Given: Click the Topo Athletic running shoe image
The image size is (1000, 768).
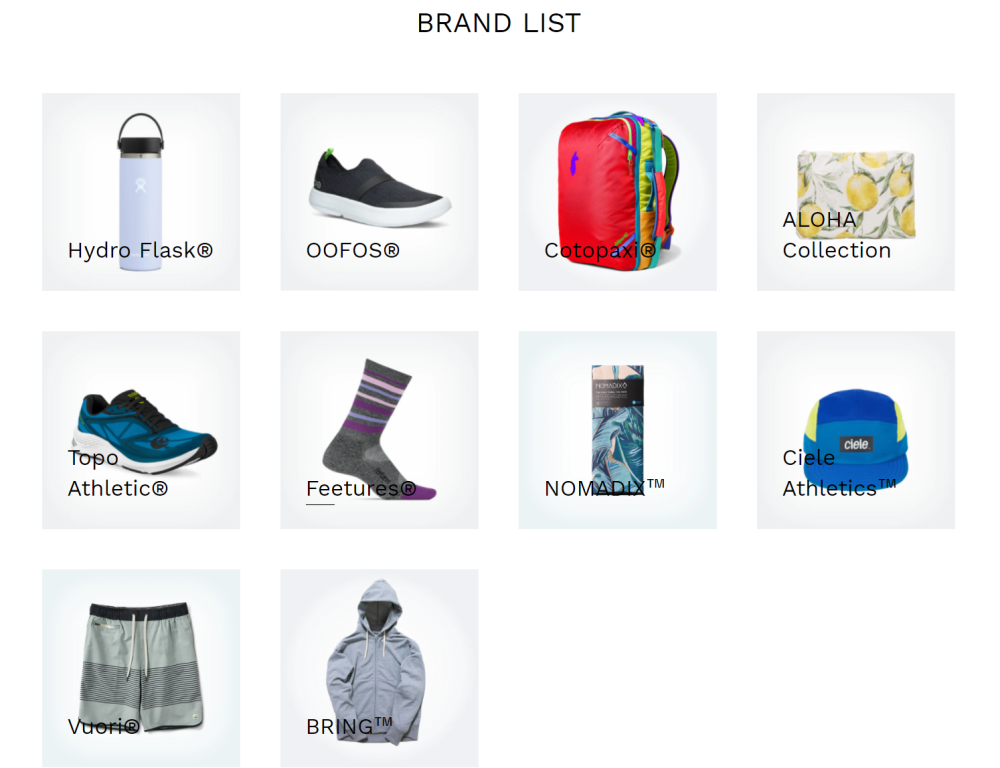Looking at the screenshot, I should click(146, 432).
